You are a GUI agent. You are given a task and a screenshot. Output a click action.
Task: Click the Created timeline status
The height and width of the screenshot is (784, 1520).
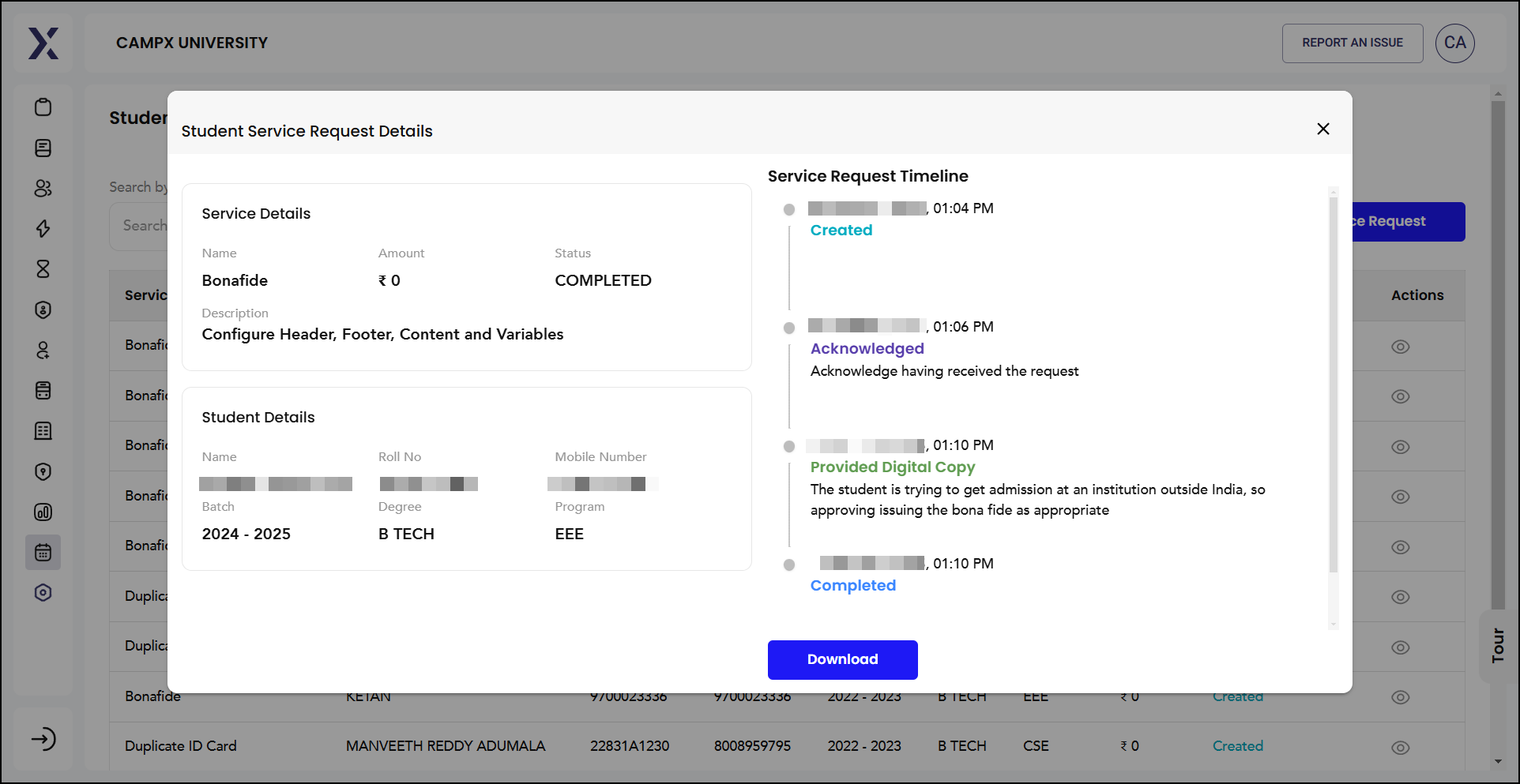tap(841, 231)
